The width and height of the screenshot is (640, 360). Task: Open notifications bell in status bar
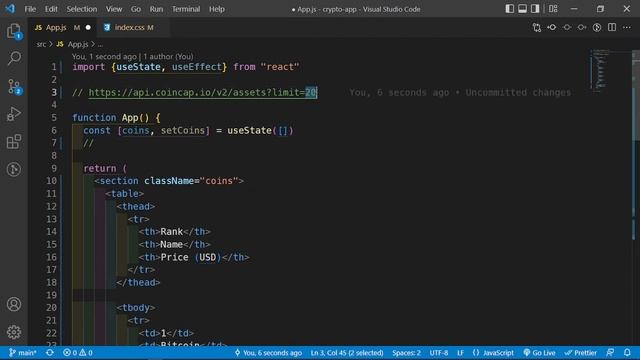pos(627,353)
